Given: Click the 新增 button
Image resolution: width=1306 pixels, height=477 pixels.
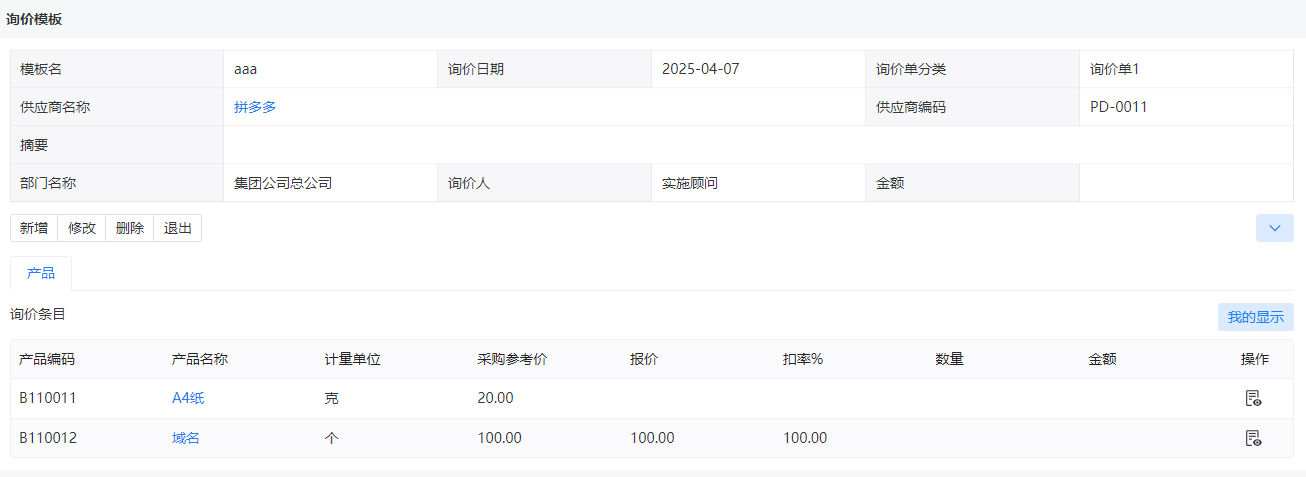Looking at the screenshot, I should point(34,228).
